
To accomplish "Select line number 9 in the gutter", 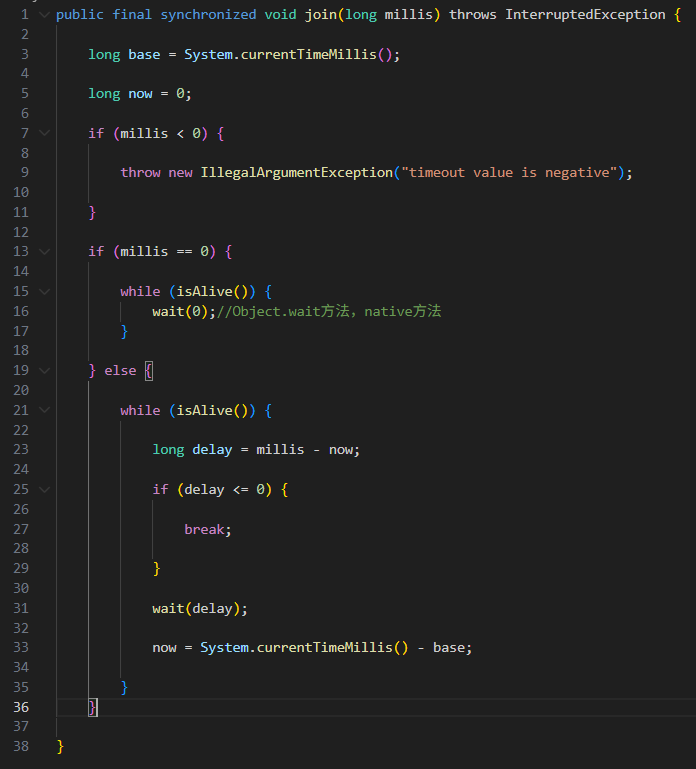I will pyautogui.click(x=25, y=173).
